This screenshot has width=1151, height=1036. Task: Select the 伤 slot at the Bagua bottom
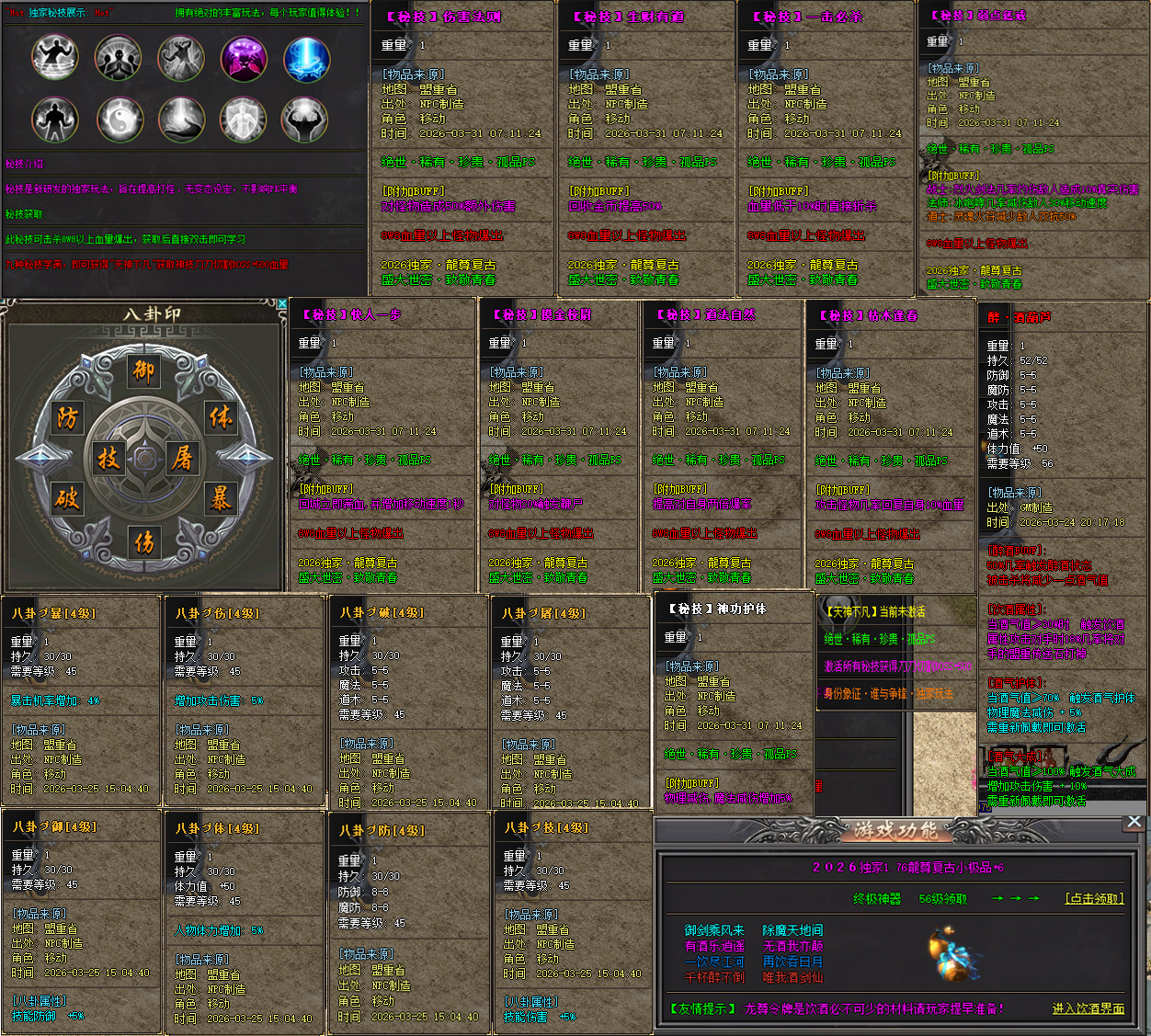tap(144, 542)
